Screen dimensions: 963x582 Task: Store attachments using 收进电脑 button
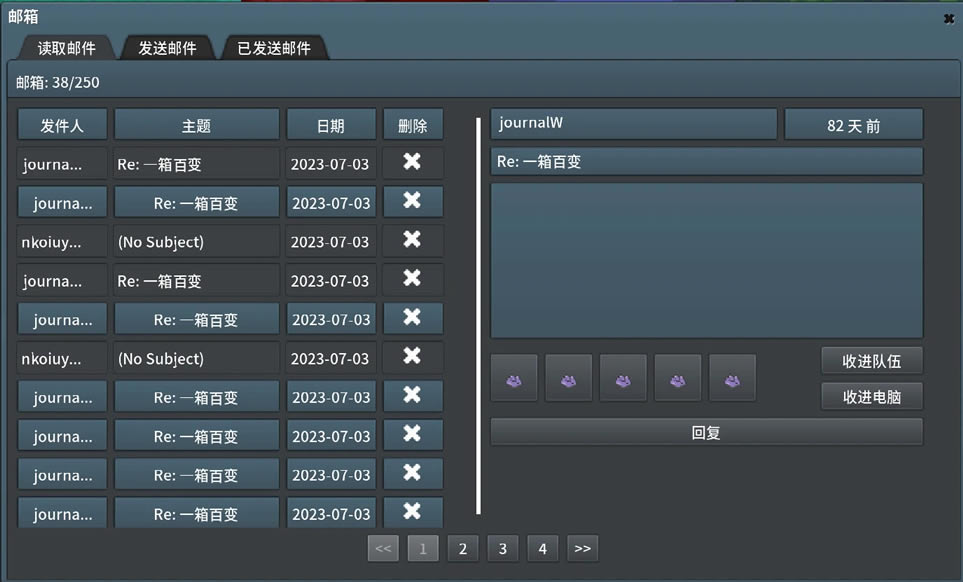[871, 396]
